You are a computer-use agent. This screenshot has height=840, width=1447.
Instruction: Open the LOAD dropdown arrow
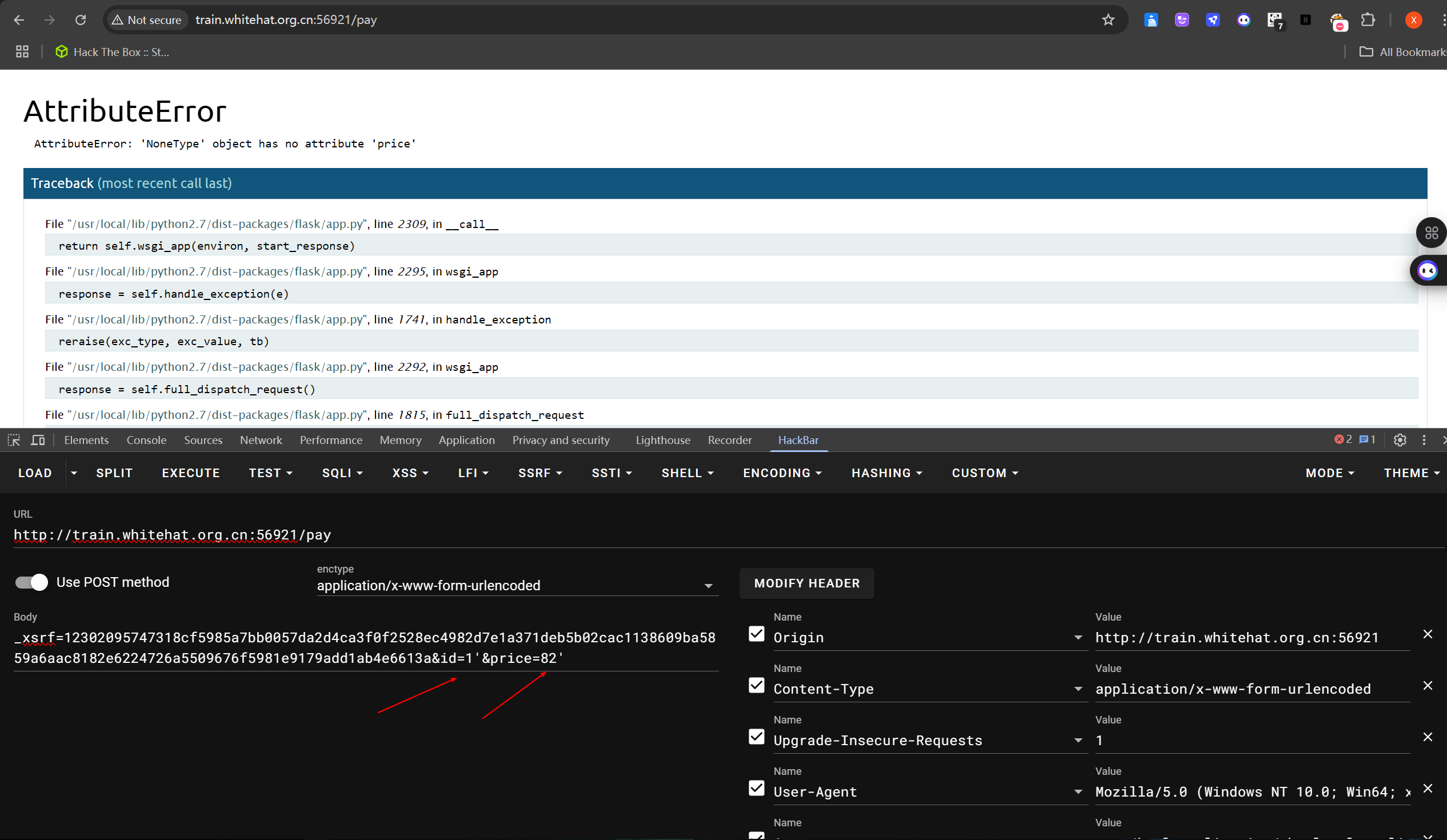(74, 473)
